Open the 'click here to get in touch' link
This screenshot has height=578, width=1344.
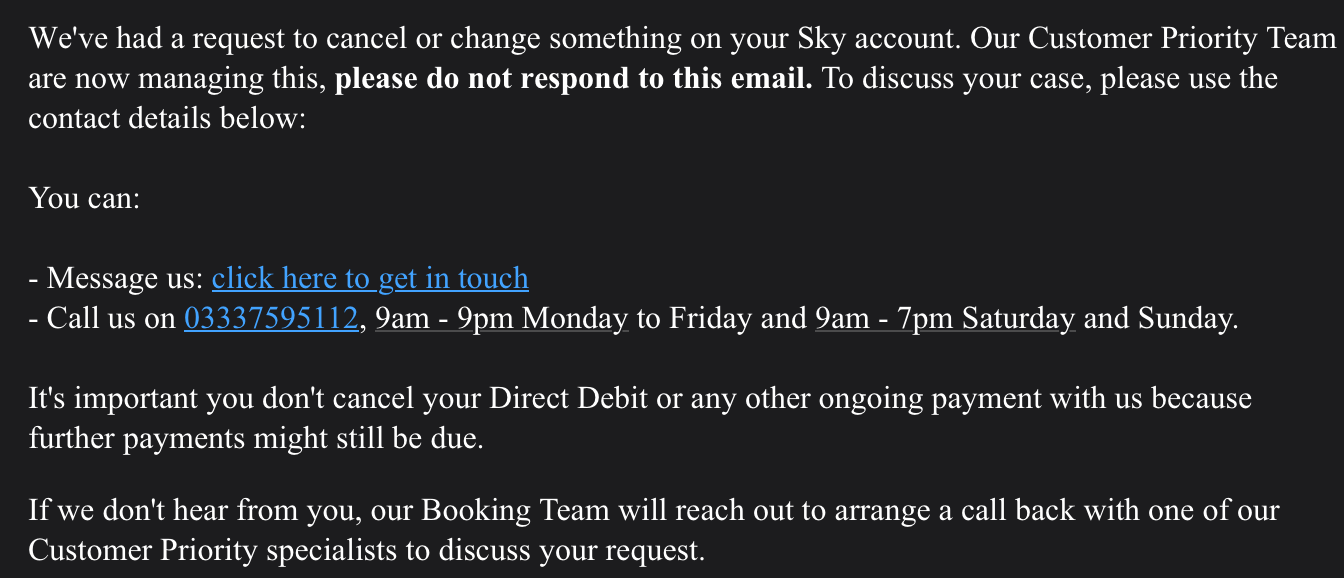click(x=370, y=278)
